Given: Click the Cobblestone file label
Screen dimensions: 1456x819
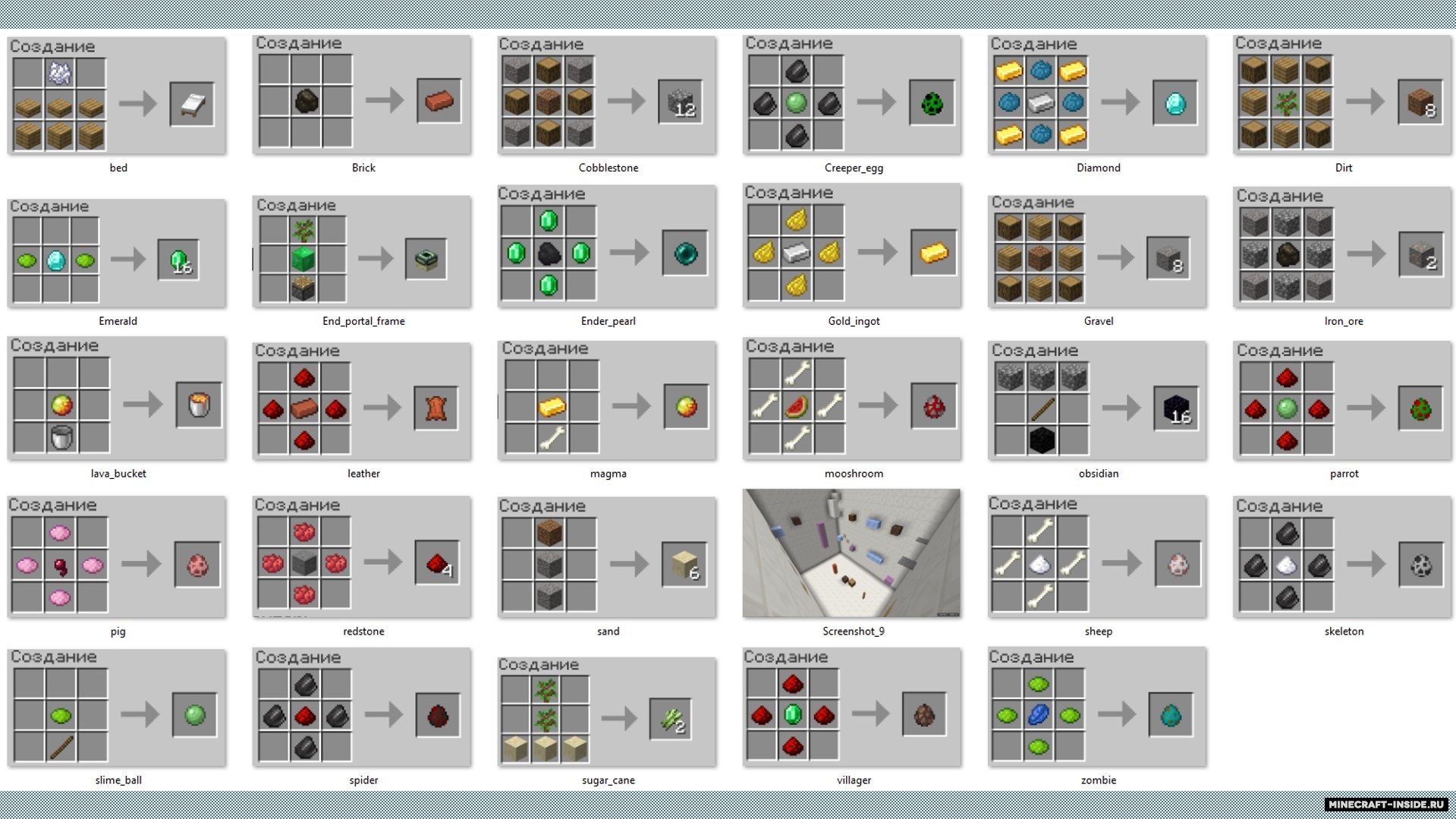Looking at the screenshot, I should click(608, 168).
